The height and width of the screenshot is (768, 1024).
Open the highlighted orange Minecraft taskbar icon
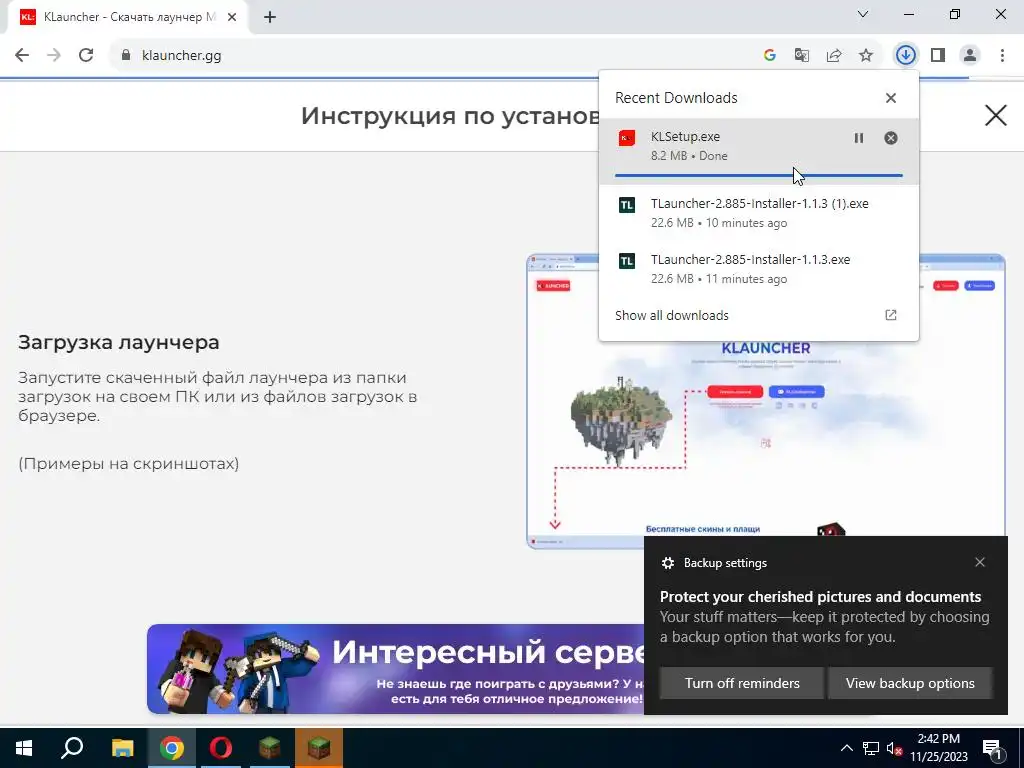(x=319, y=748)
